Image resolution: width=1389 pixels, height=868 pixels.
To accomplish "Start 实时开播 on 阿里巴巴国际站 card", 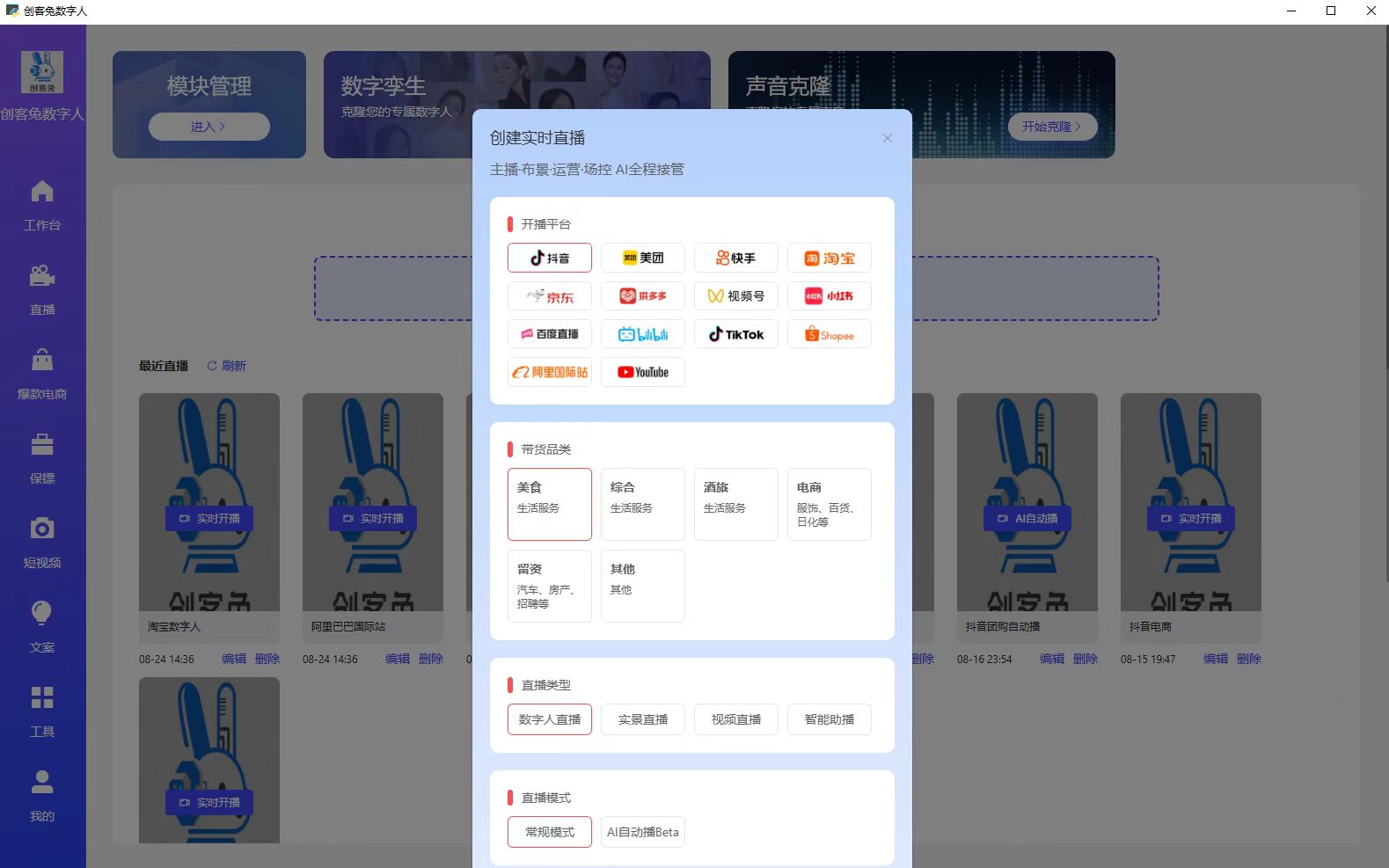I will 373,519.
